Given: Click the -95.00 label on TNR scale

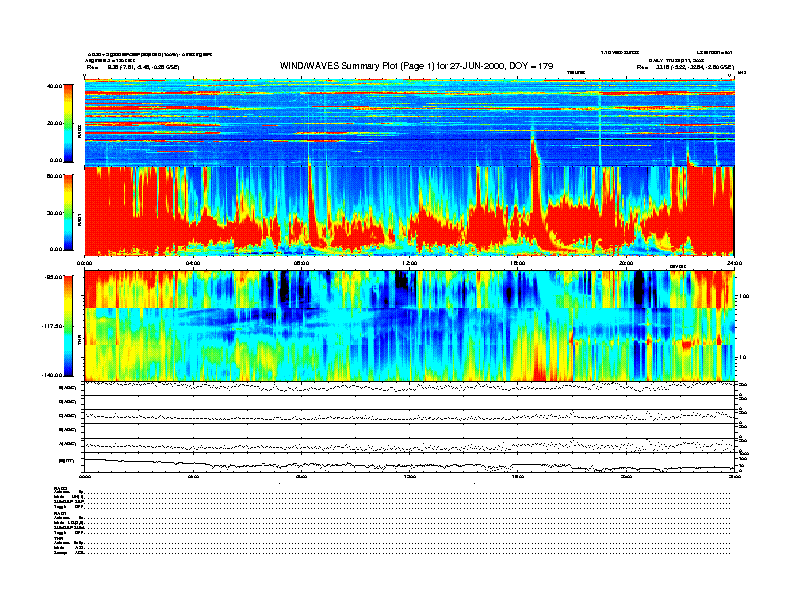Looking at the screenshot, I should [53, 277].
